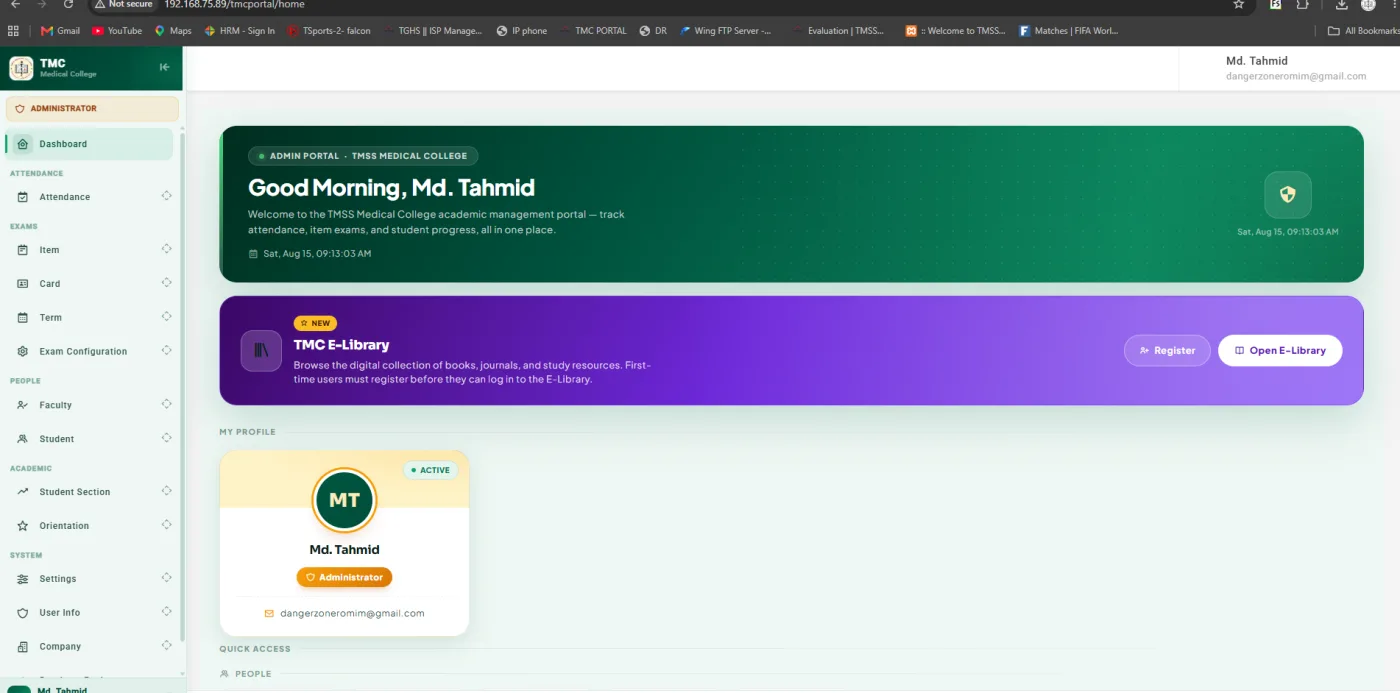The height and width of the screenshot is (693, 1400).
Task: Click the Term calendar icon in sidebar
Action: [23, 318]
